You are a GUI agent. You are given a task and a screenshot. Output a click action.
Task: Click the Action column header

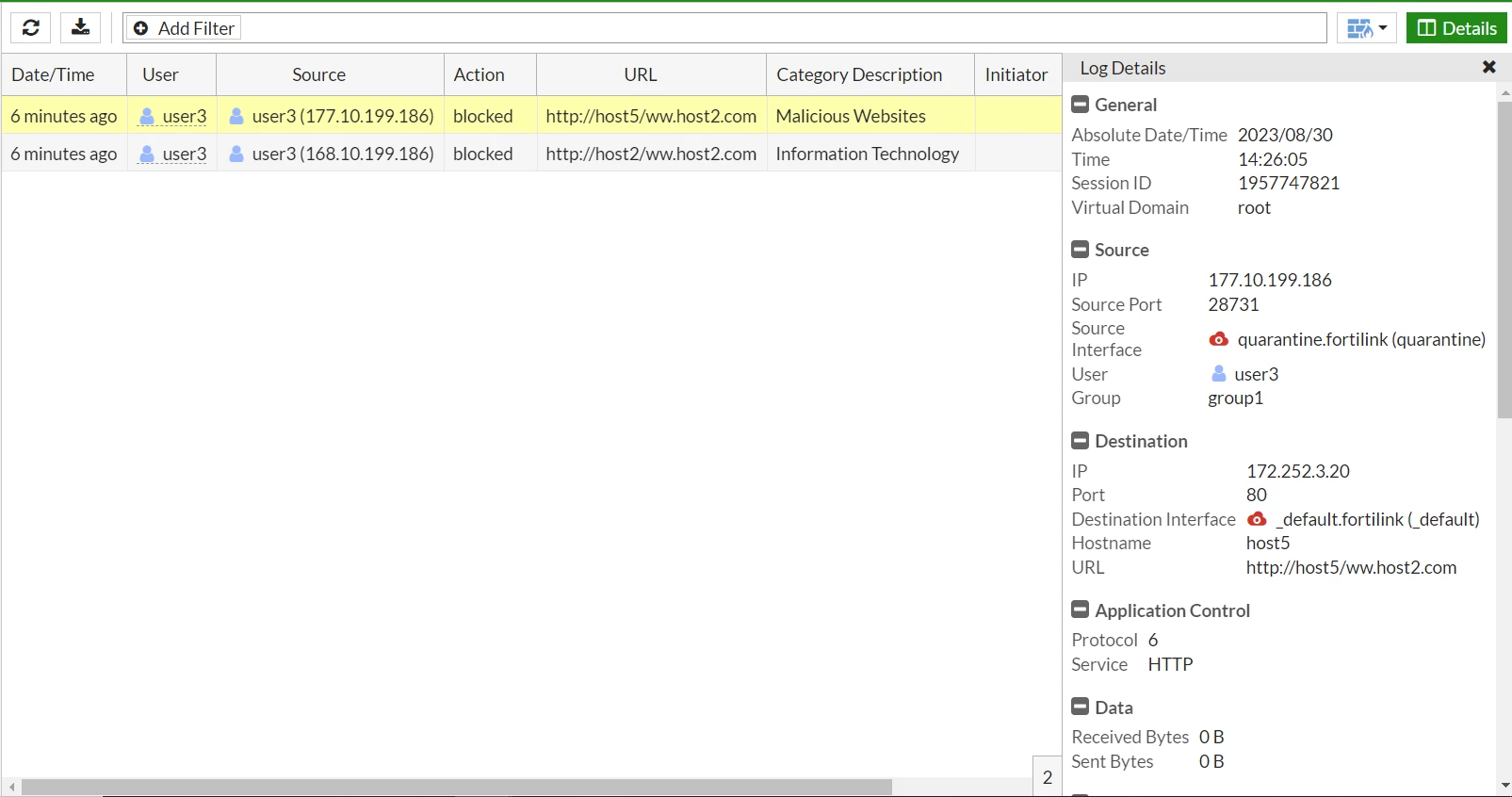pyautogui.click(x=490, y=74)
